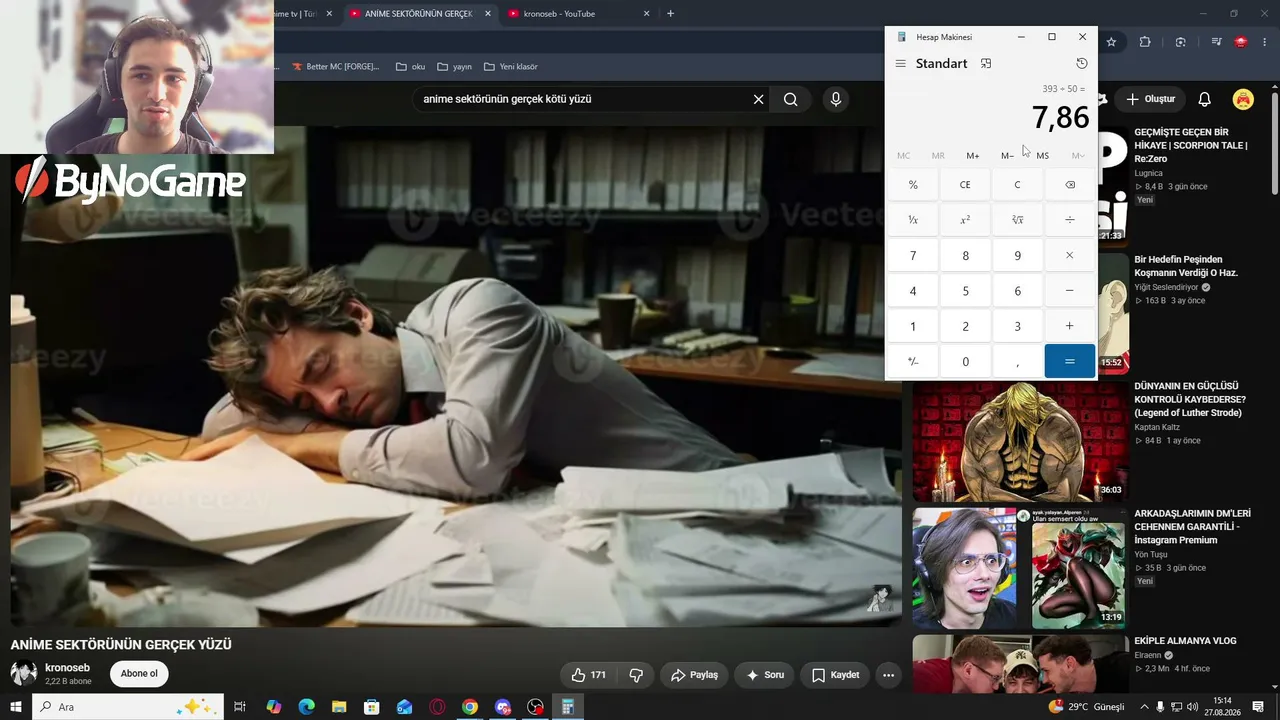
Task: Close the kronoseb - YouTube tab
Action: tap(646, 14)
